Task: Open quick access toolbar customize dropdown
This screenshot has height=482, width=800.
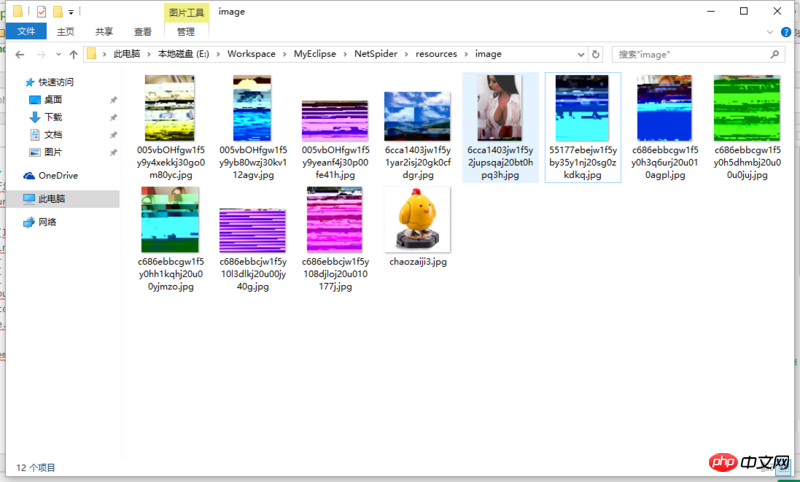Action: 71,11
